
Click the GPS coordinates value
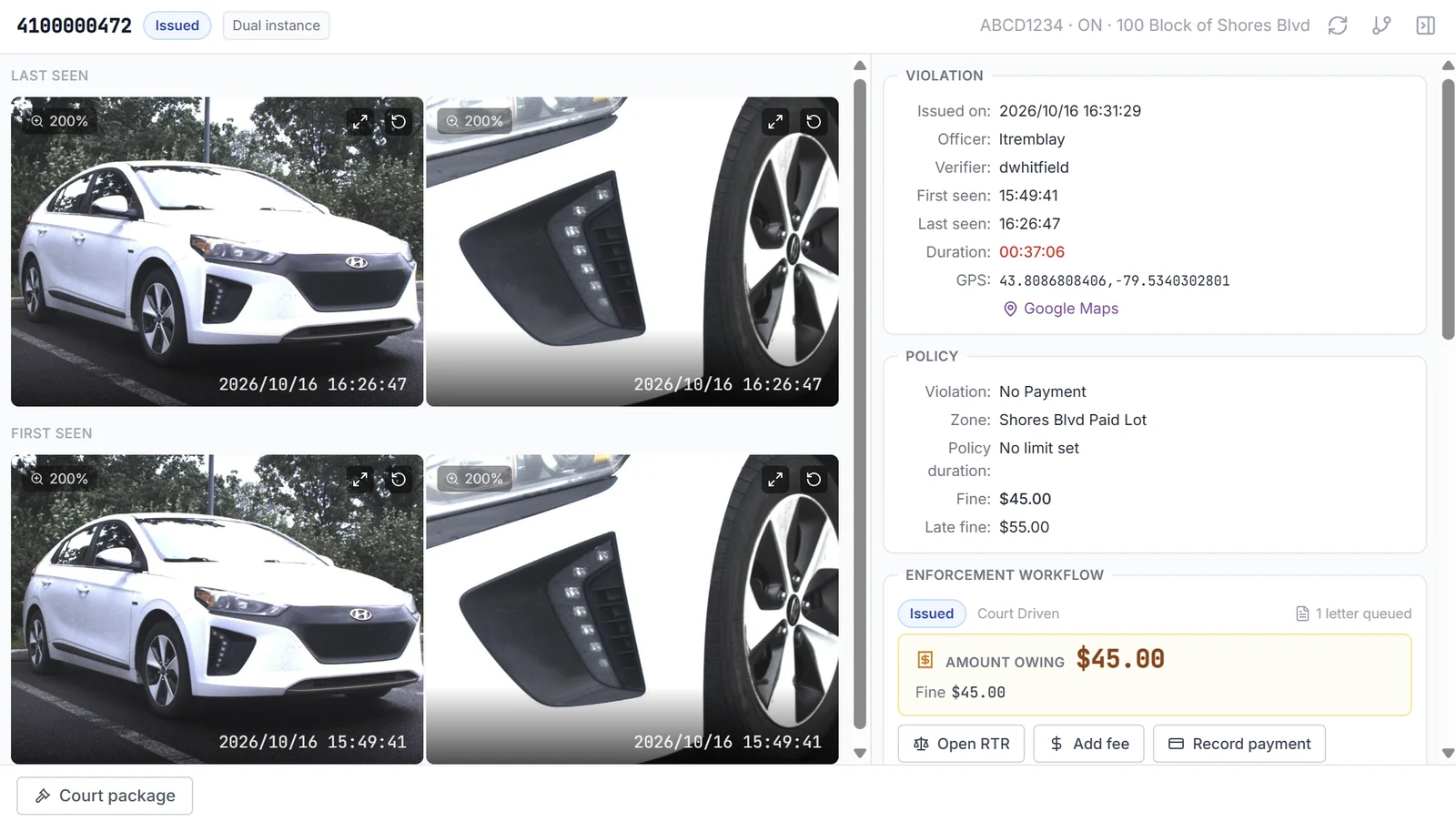(1115, 280)
